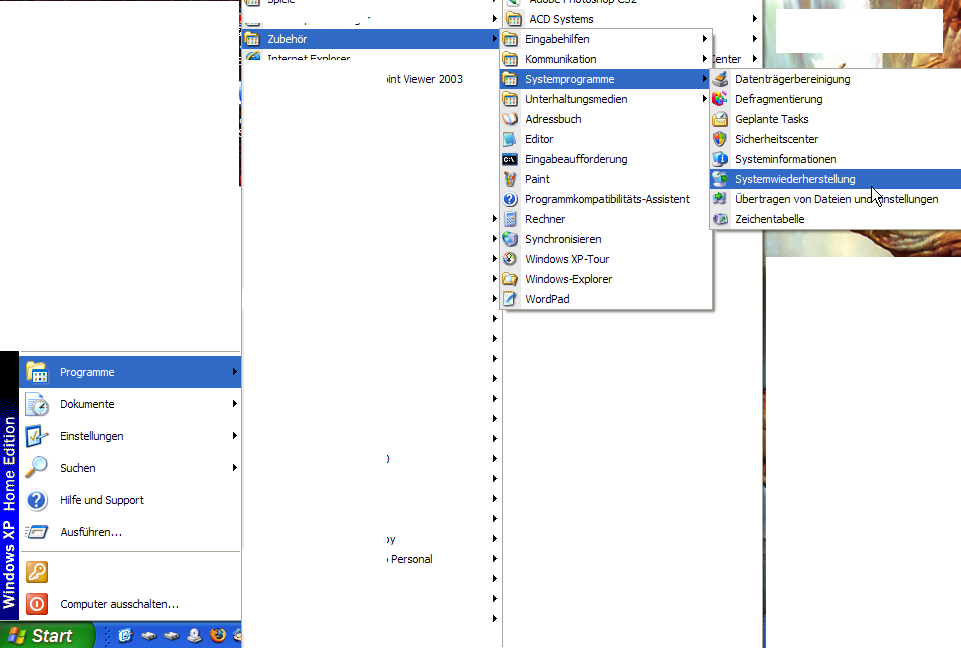
Task: Expand ACD Systems submenu arrow
Action: pyautogui.click(x=755, y=19)
